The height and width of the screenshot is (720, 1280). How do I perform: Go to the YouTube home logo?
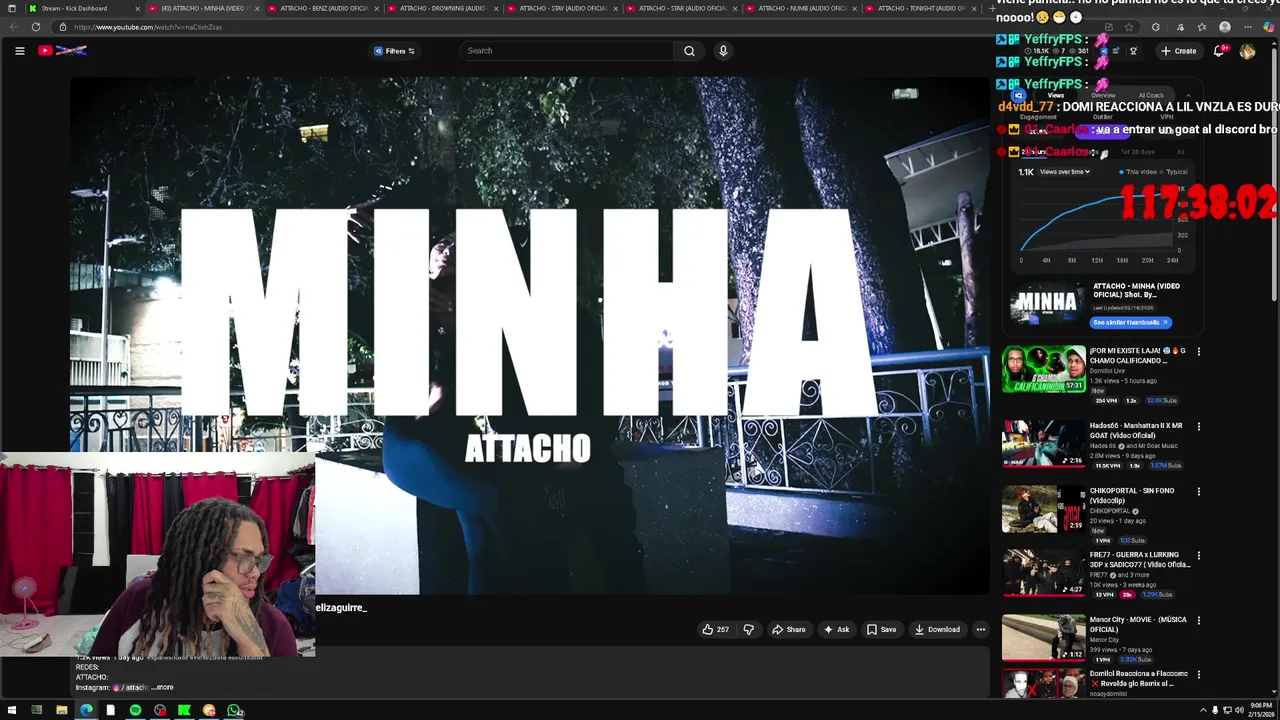point(63,51)
